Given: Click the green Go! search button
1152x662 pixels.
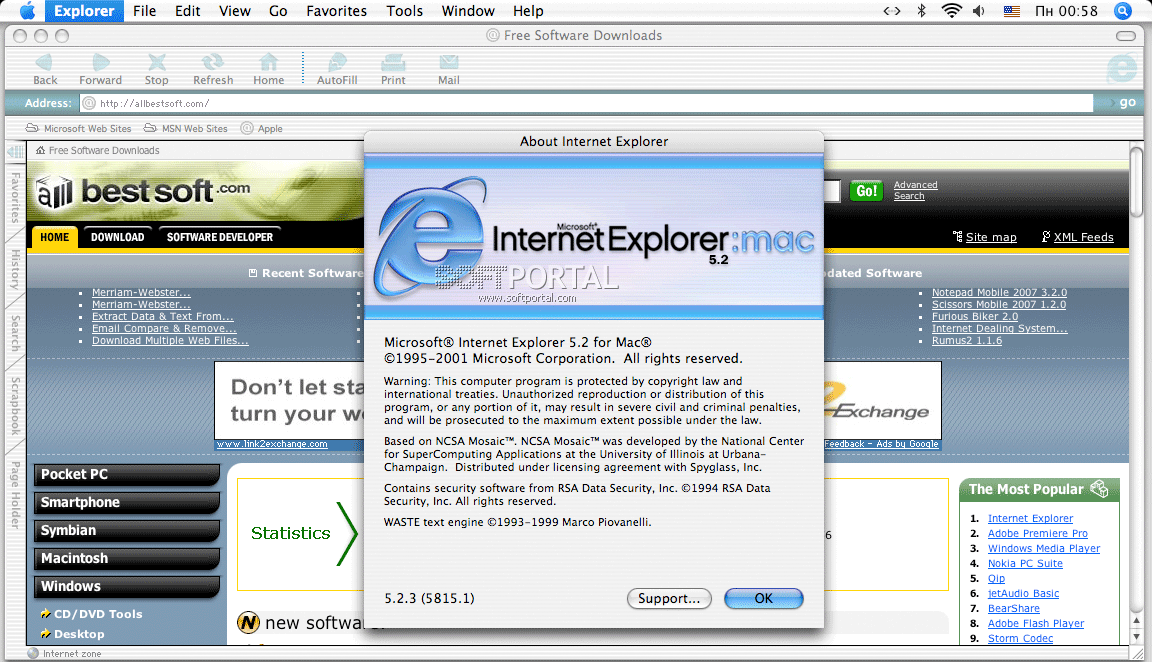Looking at the screenshot, I should point(866,191).
